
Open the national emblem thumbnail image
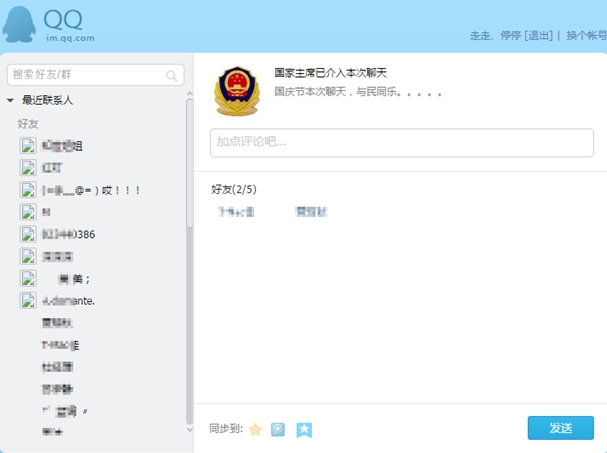[237, 91]
